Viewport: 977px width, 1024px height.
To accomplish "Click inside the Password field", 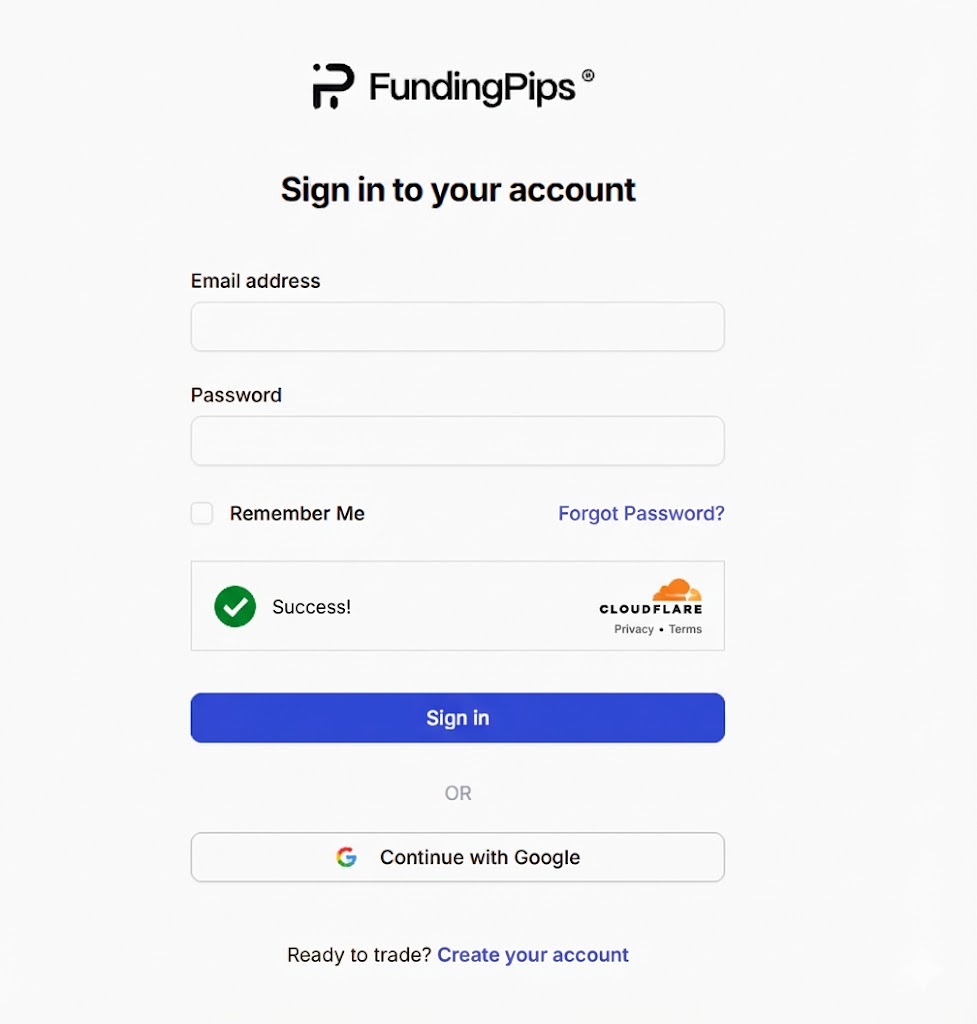I will click(457, 441).
